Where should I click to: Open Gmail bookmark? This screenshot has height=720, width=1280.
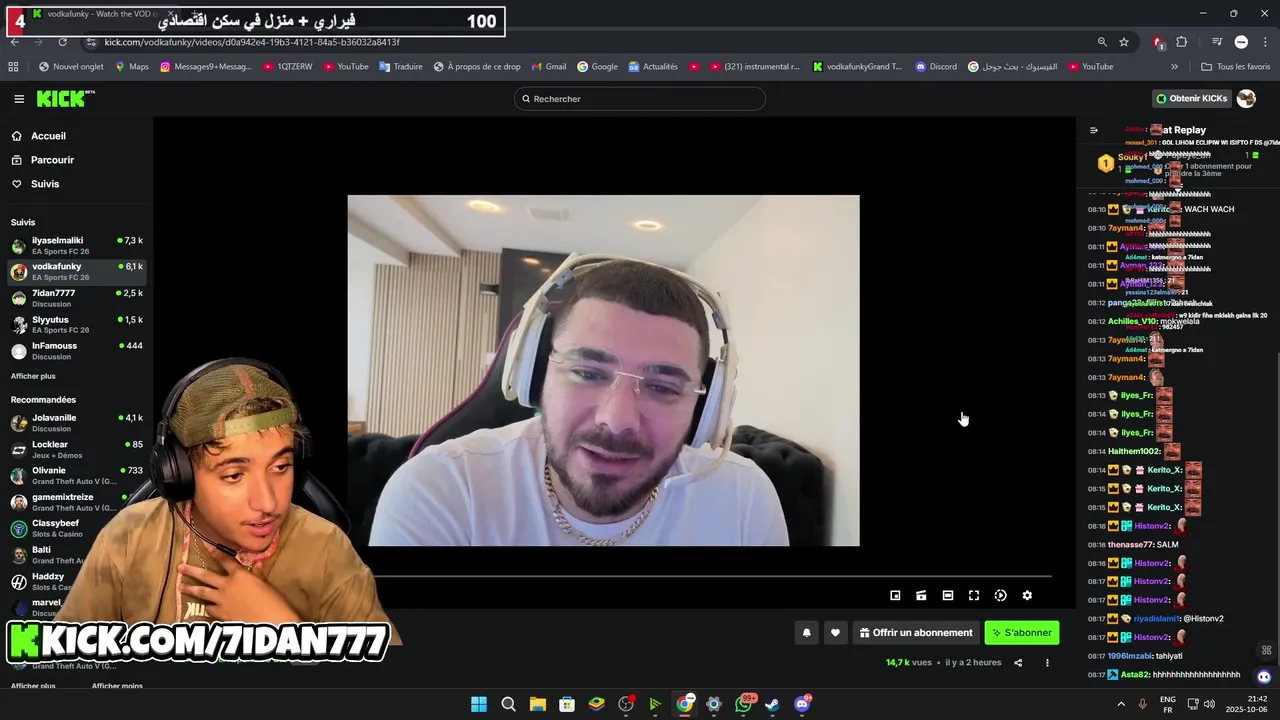click(549, 67)
